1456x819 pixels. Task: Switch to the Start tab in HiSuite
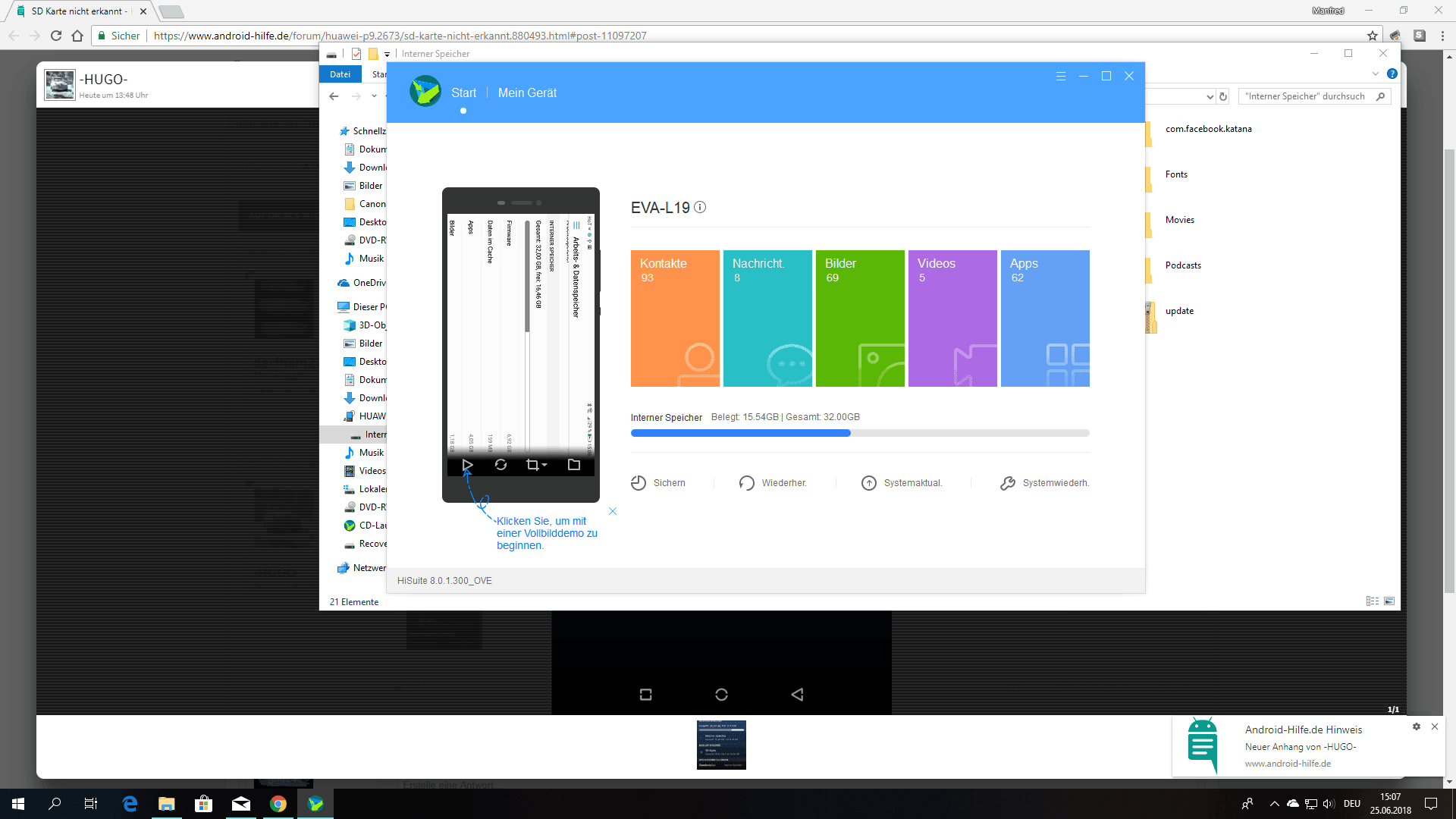click(463, 93)
